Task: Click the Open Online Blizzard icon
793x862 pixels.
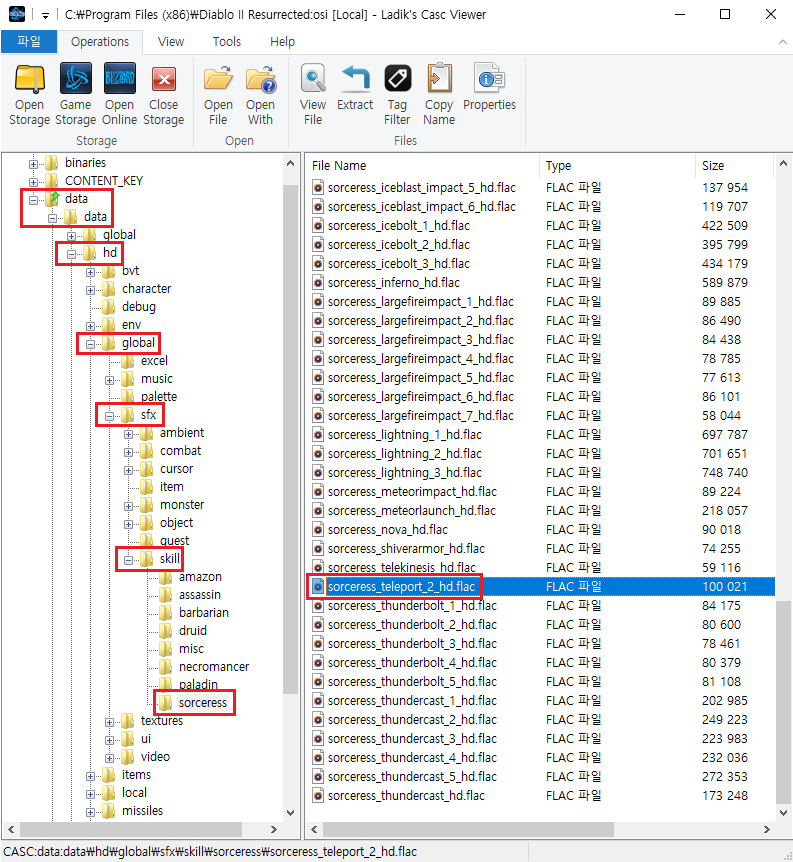Action: pyautogui.click(x=119, y=78)
